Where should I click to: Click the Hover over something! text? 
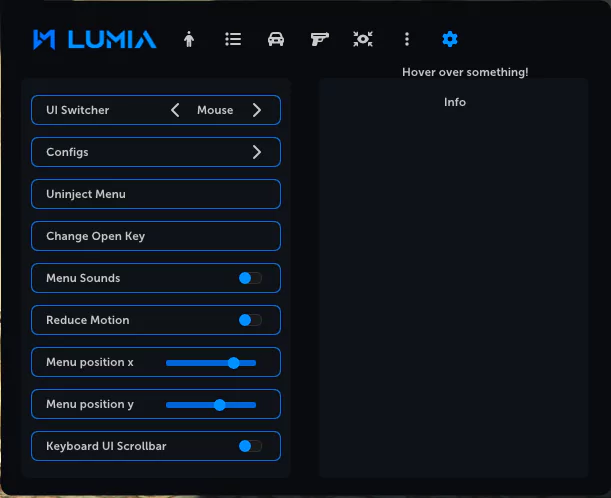(465, 72)
